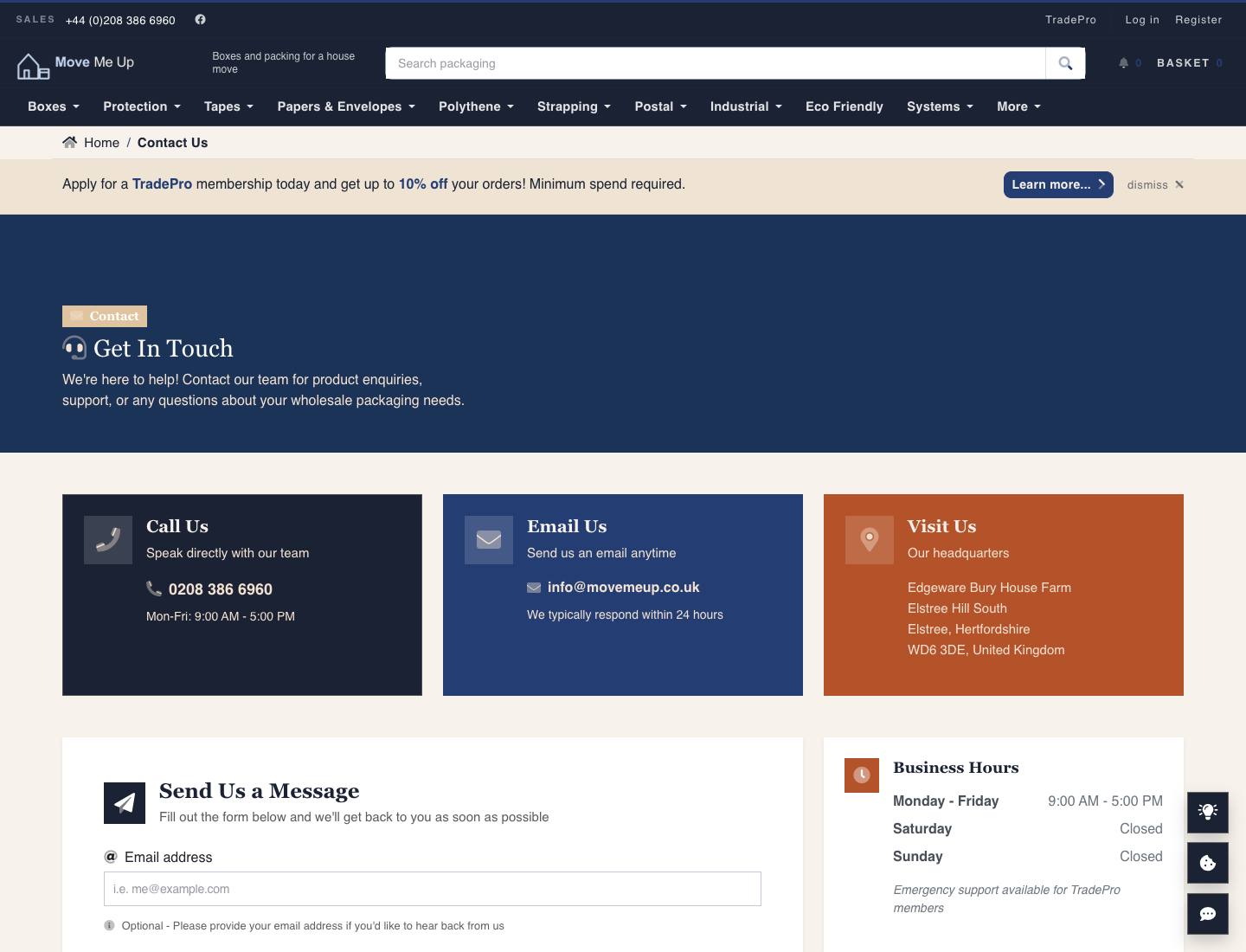Dismiss the TradePro banner via X
1246x952 pixels.
point(1179,184)
